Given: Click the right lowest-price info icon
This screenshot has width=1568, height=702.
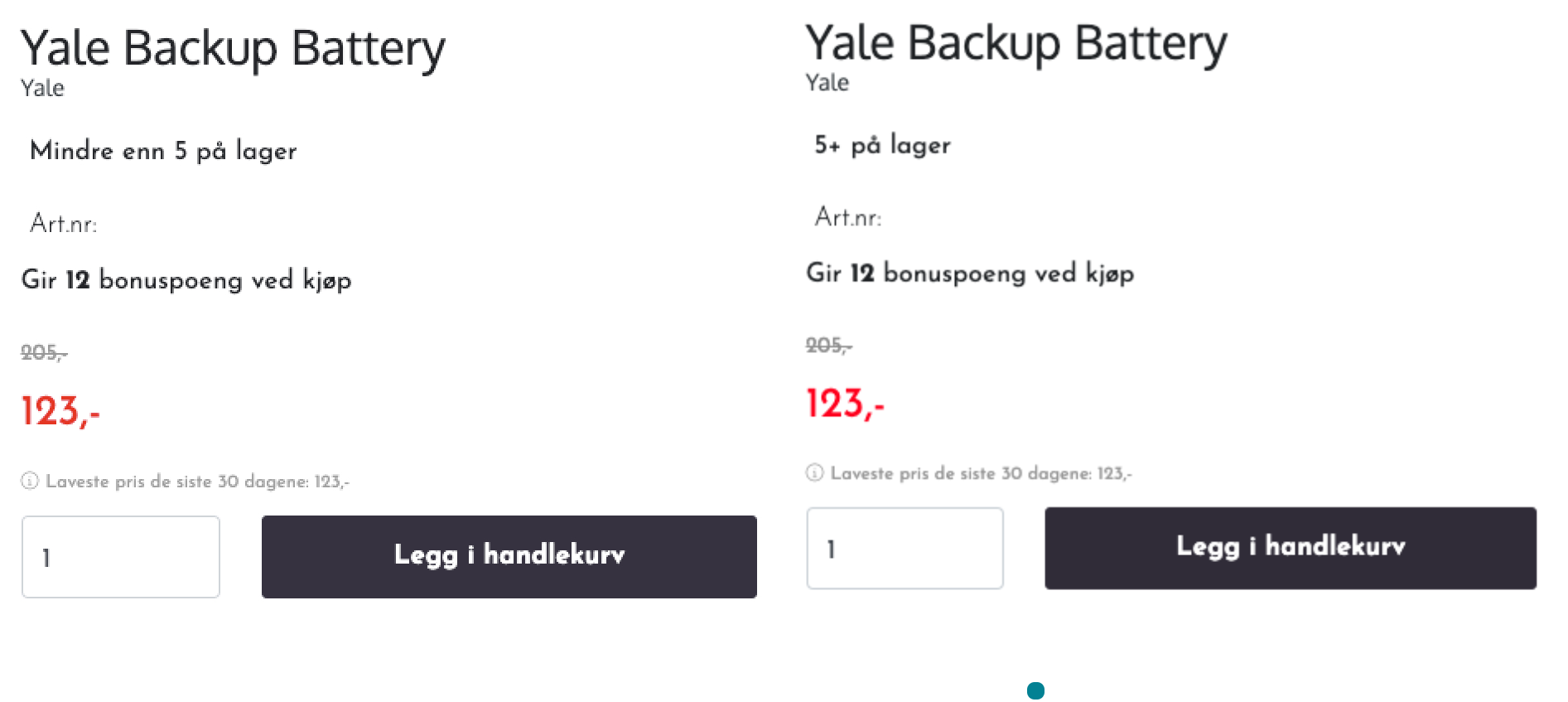Looking at the screenshot, I should [x=814, y=472].
